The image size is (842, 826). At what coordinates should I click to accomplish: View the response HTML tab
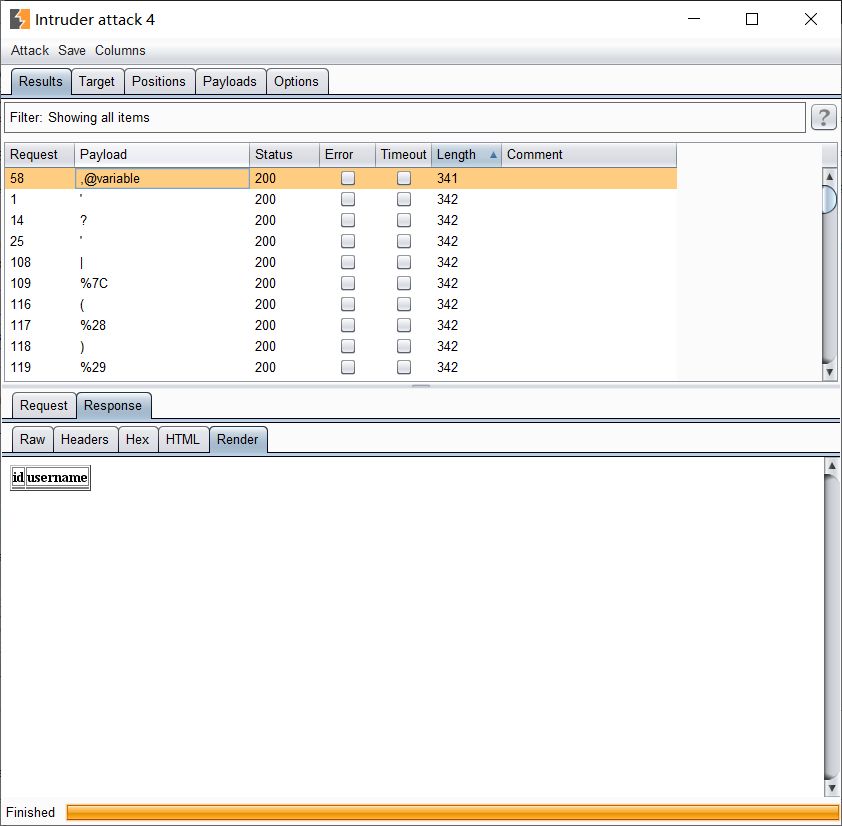[x=183, y=439]
